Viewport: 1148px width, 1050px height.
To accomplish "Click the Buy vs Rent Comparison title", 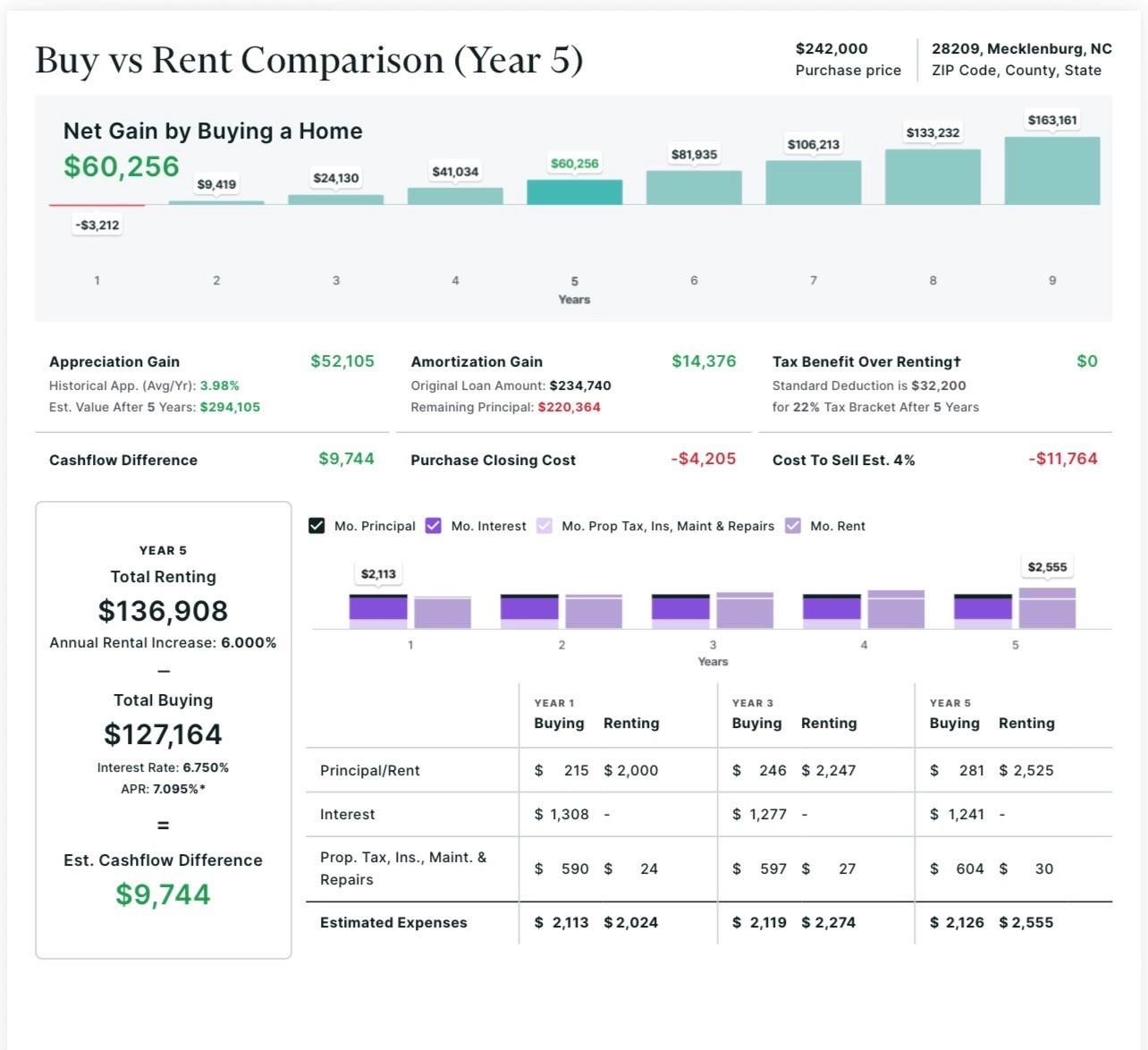I will 309,61.
